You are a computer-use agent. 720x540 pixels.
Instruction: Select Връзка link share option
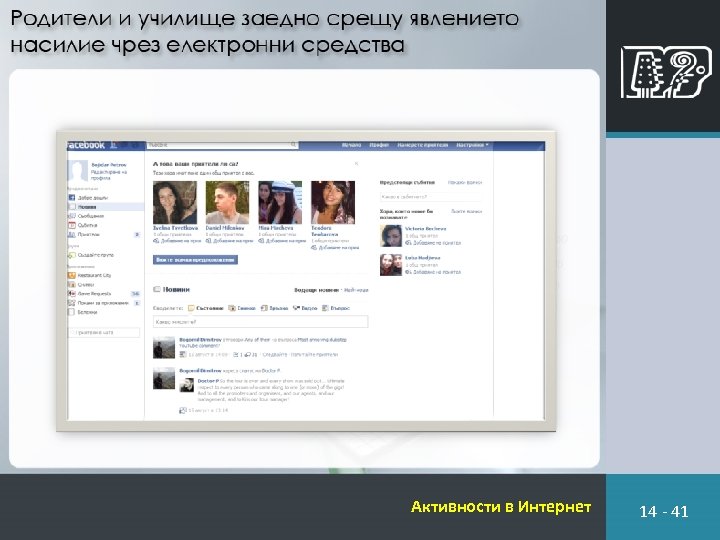tap(274, 308)
